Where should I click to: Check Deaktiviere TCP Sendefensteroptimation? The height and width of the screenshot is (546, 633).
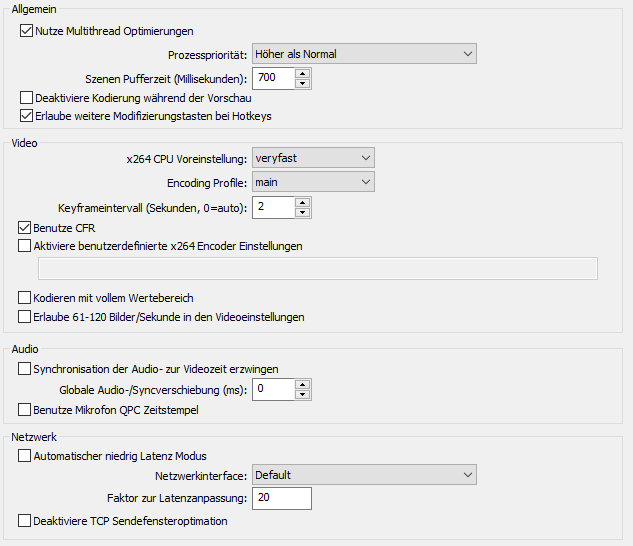click(x=24, y=521)
